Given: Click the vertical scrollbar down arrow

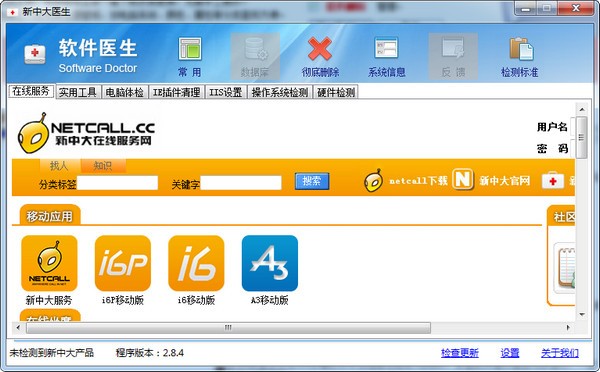Looking at the screenshot, I should 582,315.
